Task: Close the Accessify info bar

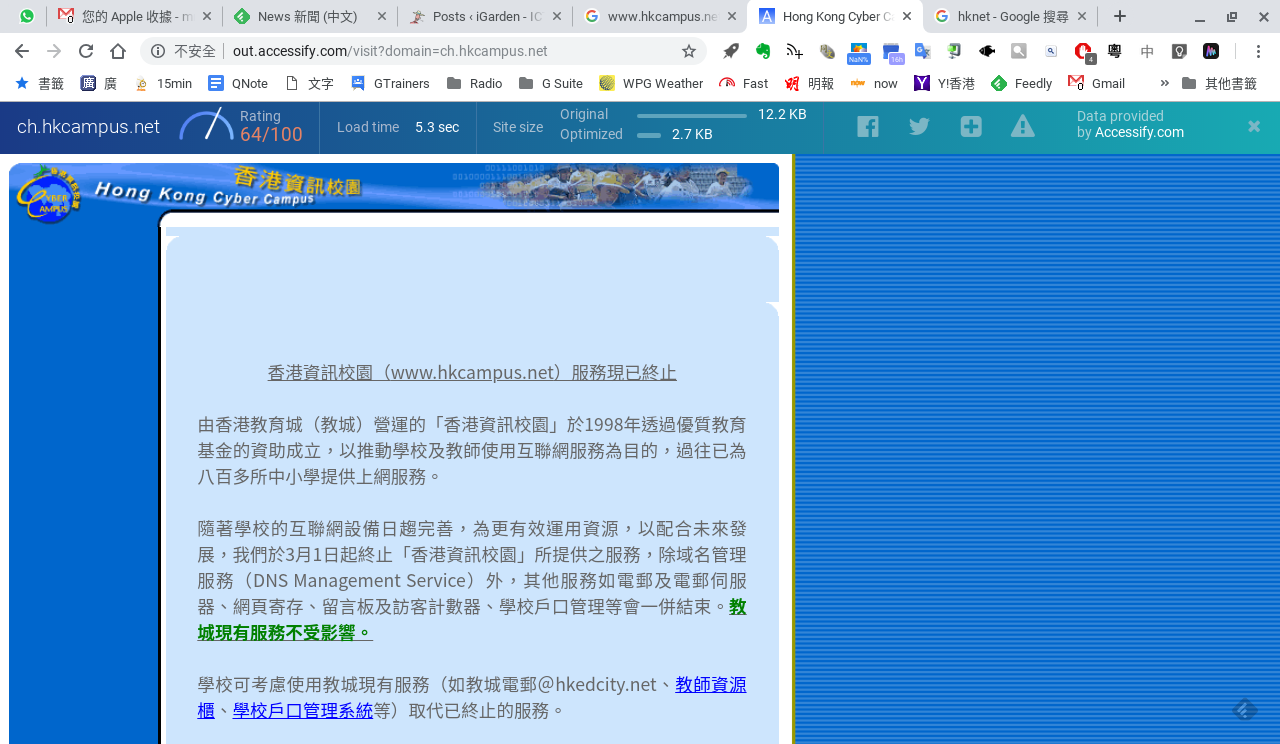Action: tap(1254, 126)
